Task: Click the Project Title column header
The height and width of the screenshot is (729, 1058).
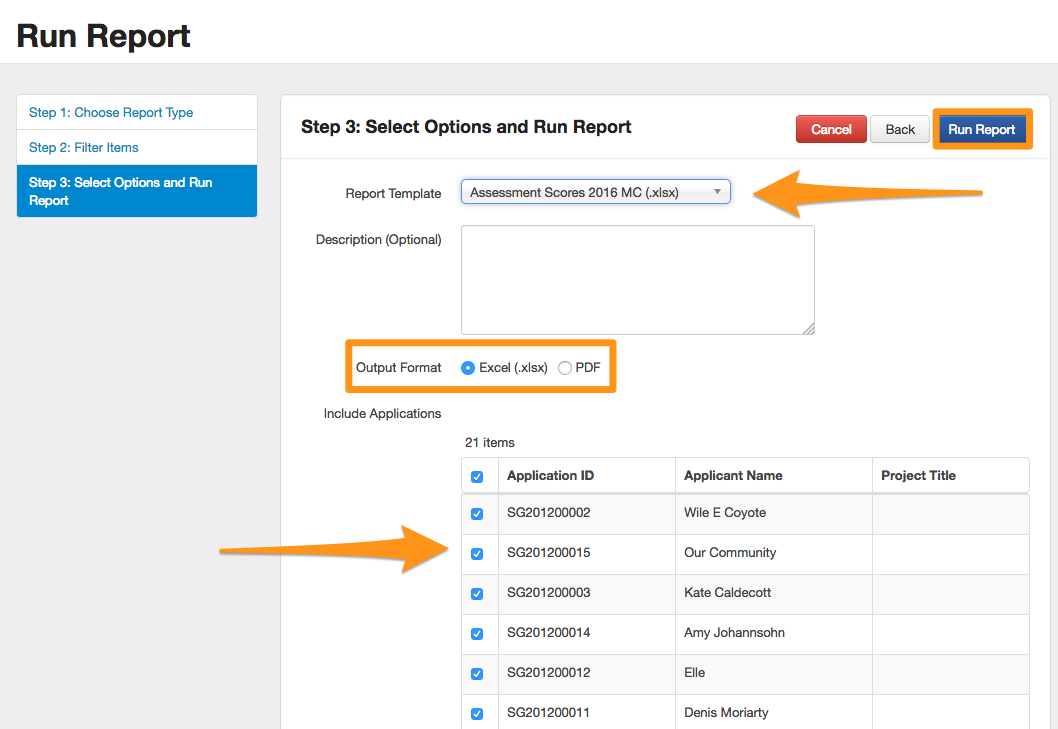Action: pos(918,476)
